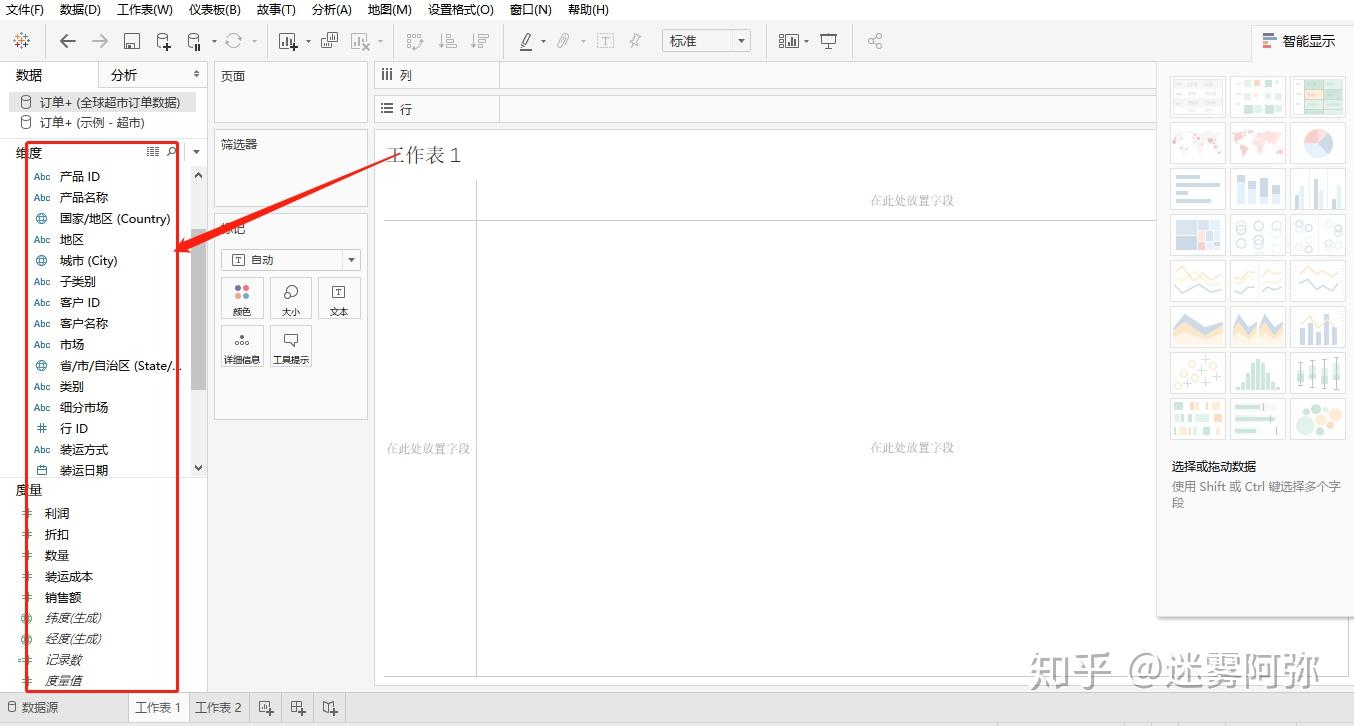Image resolution: width=1354 pixels, height=726 pixels.
Task: Select the 细分市场 dimension field
Action: pos(84,408)
